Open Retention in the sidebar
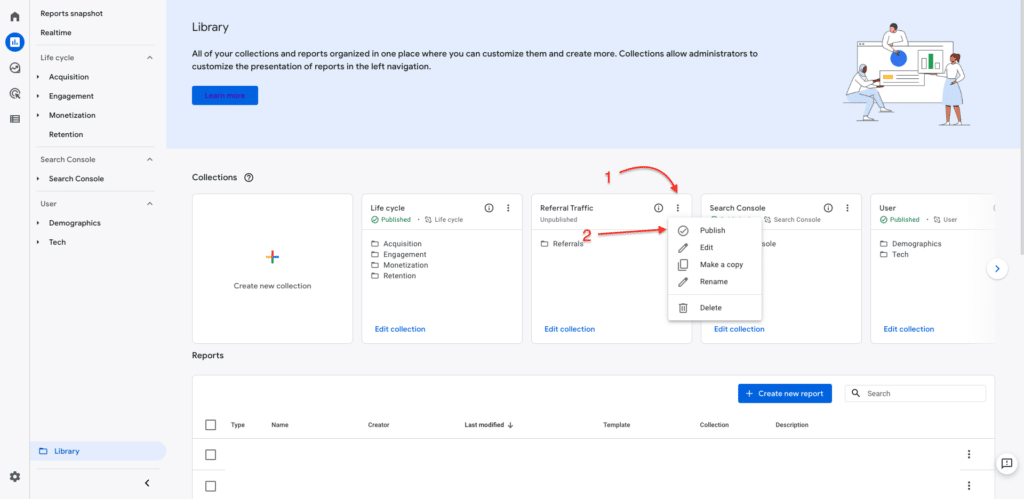Image resolution: width=1024 pixels, height=499 pixels. click(x=66, y=135)
